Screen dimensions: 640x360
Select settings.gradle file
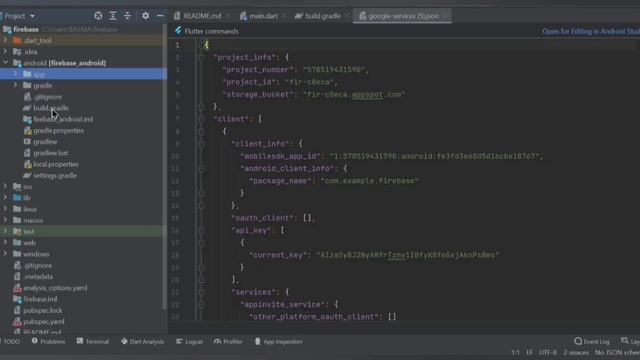pyautogui.click(x=55, y=176)
